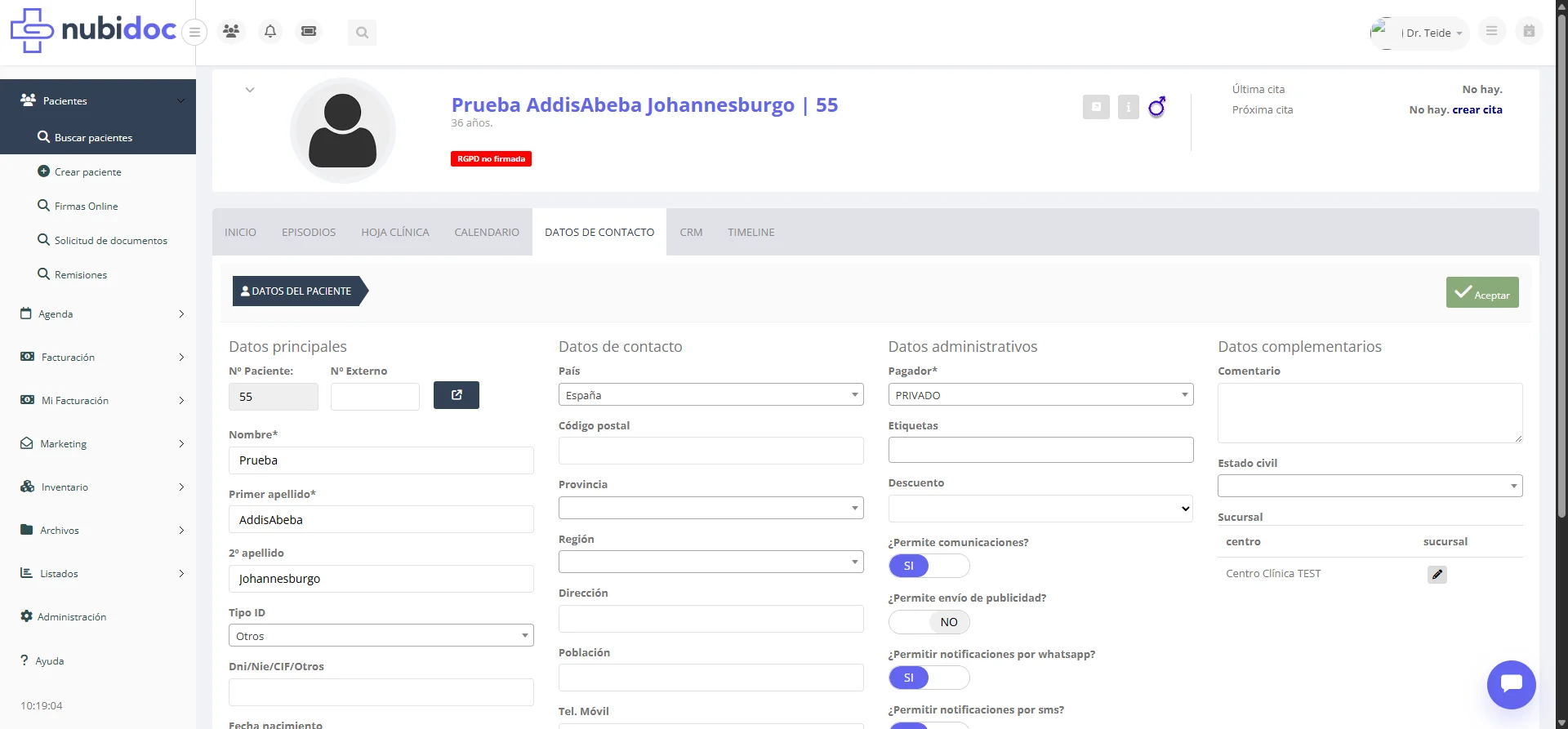Click the male gender symbol icon

pos(1156,107)
